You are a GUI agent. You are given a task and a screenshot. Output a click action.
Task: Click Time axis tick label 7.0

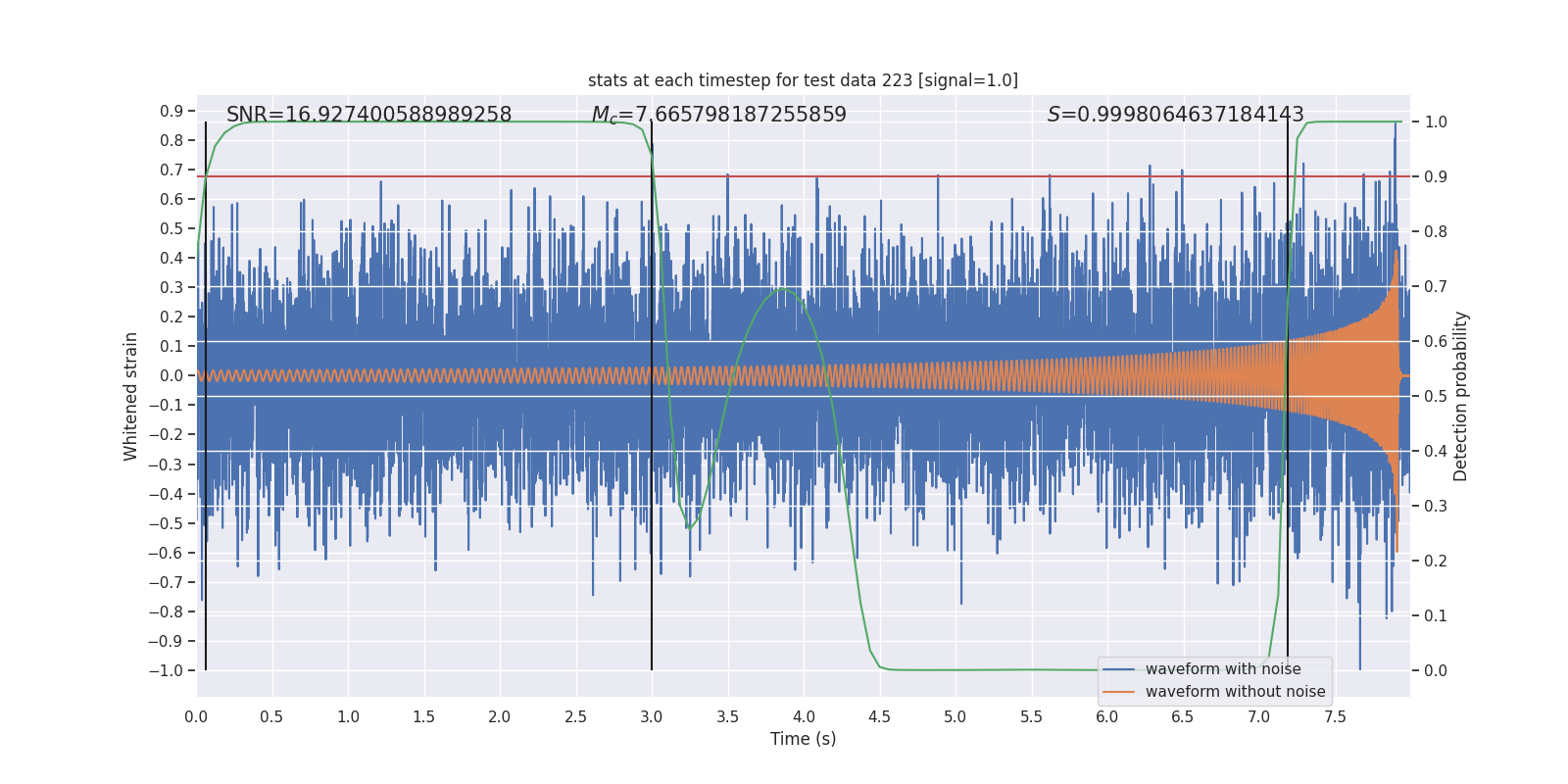[1259, 717]
